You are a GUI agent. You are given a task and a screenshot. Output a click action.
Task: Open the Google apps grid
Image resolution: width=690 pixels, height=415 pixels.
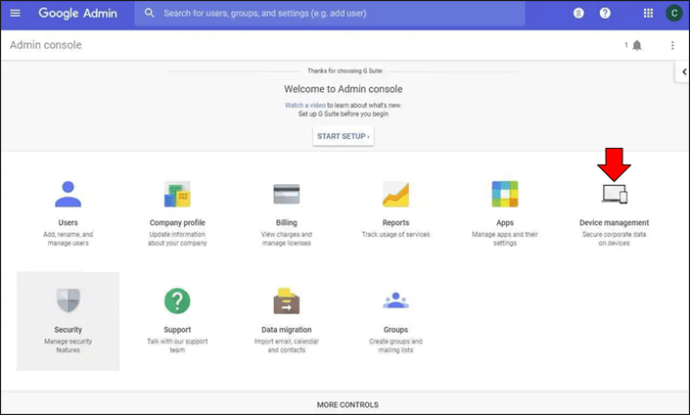click(648, 13)
